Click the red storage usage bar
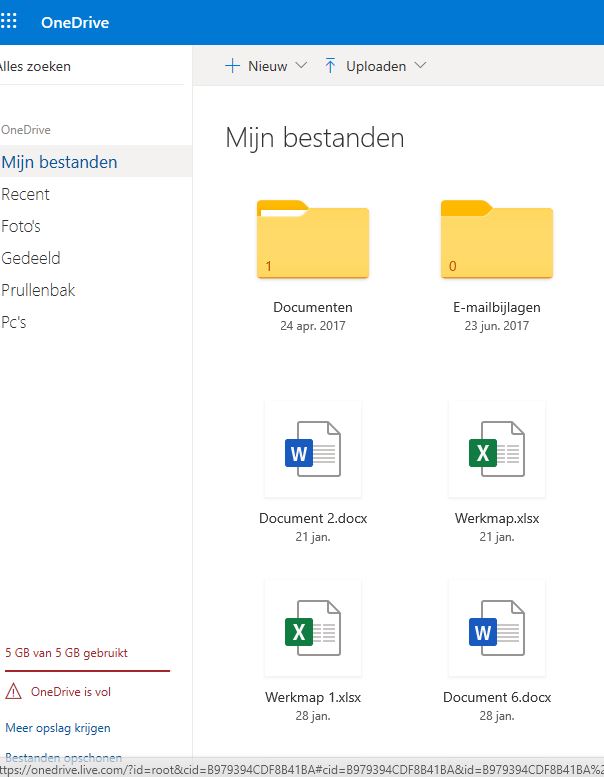604x777 pixels. tap(87, 671)
